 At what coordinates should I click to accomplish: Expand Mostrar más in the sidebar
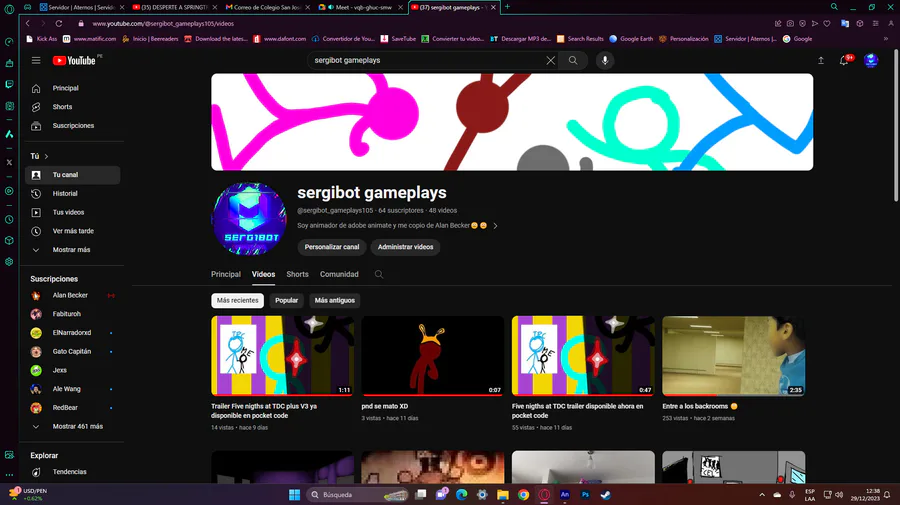(x=72, y=250)
